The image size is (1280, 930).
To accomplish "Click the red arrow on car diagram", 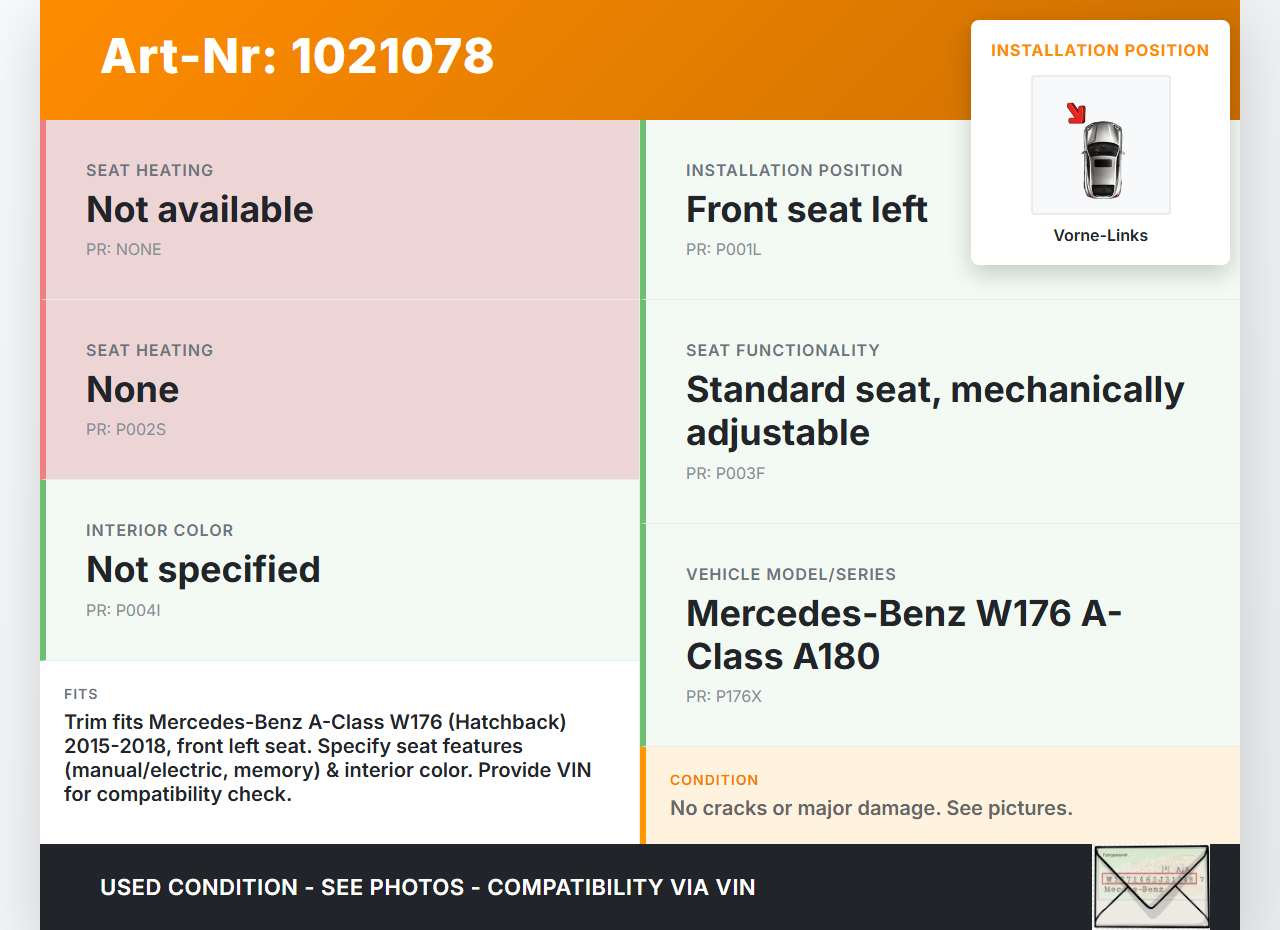I will point(1076,113).
